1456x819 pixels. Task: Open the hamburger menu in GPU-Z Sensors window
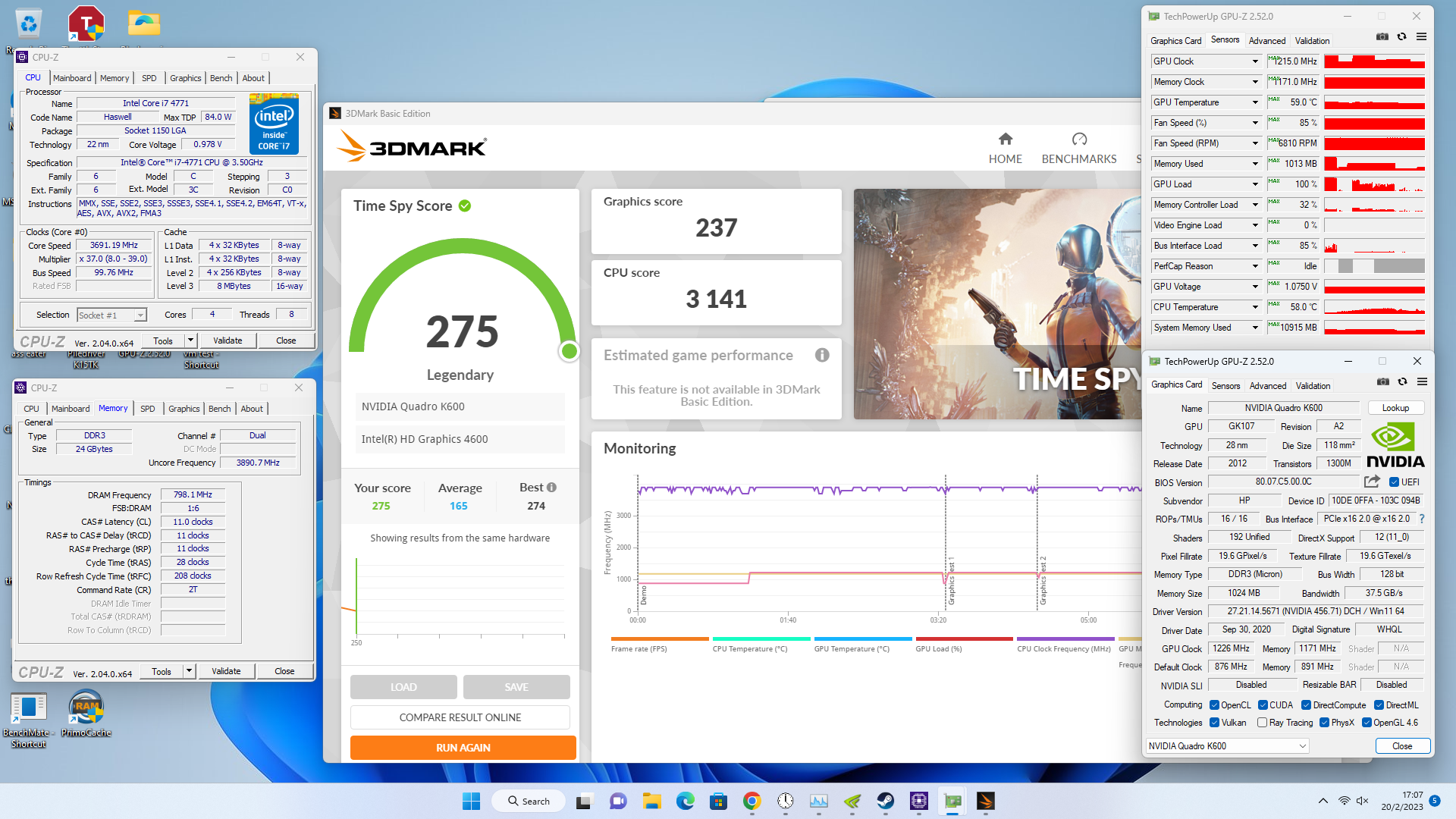1421,37
